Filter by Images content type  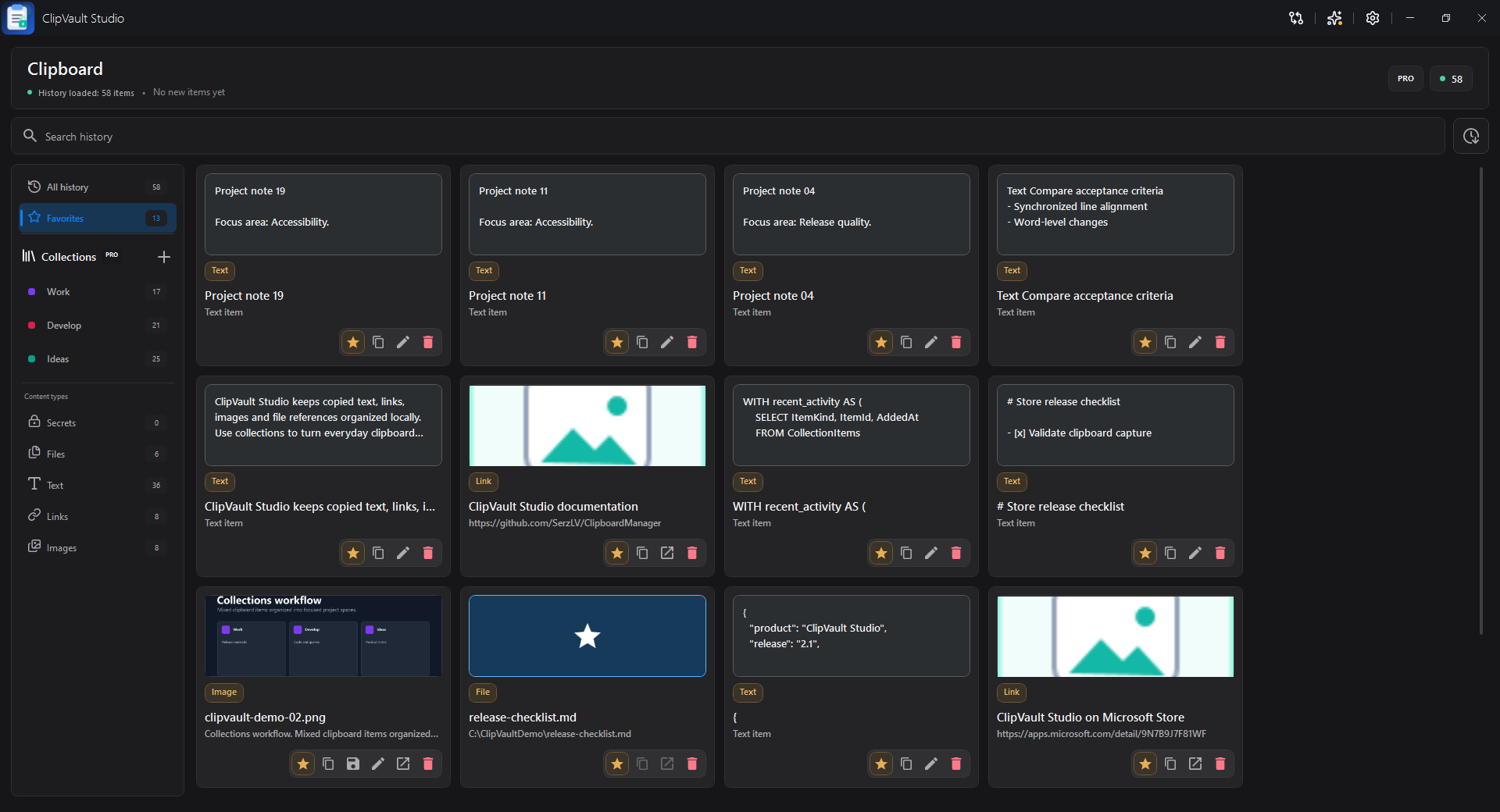point(98,547)
